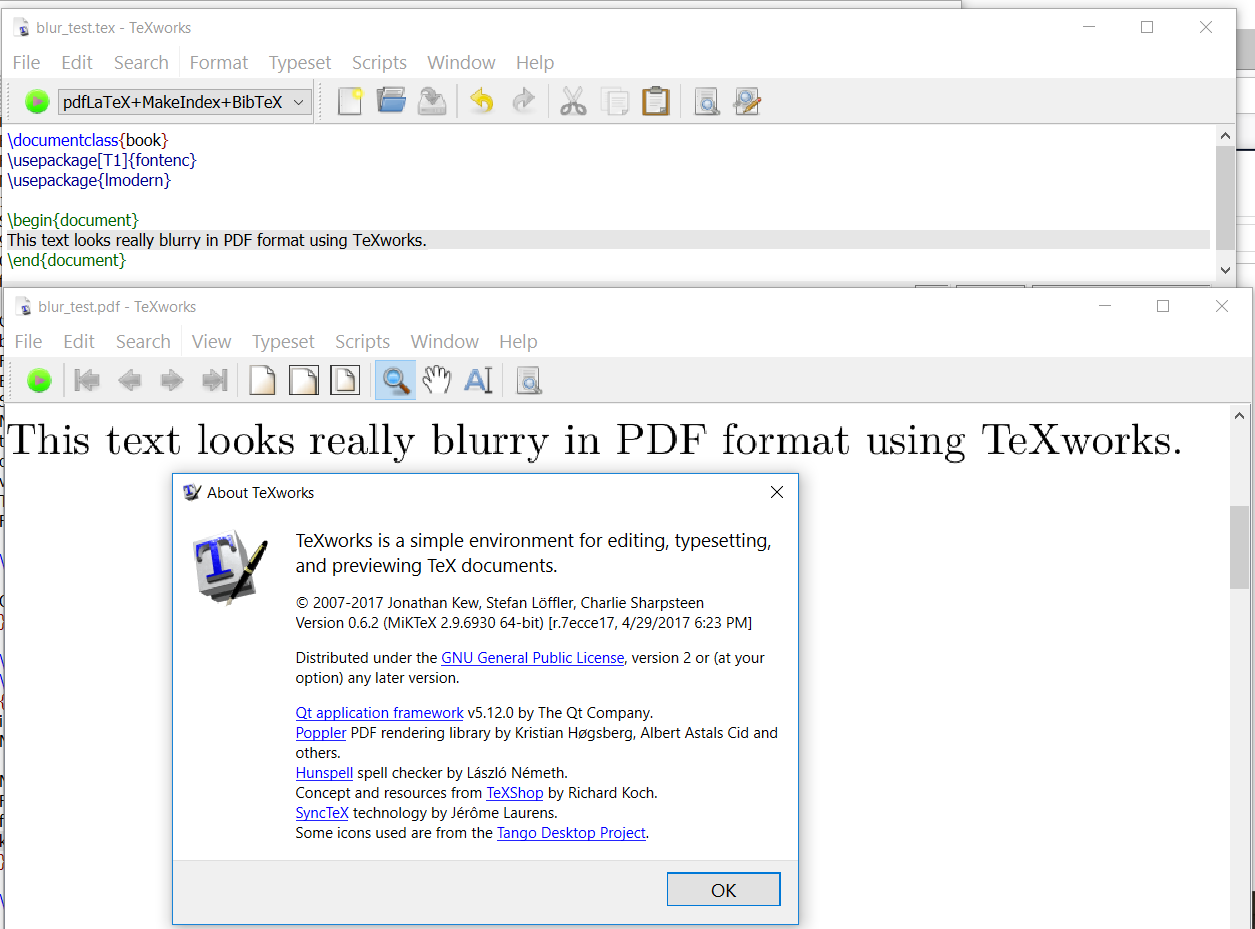Run typeset with the green button in blur_test.tex window

point(37,102)
